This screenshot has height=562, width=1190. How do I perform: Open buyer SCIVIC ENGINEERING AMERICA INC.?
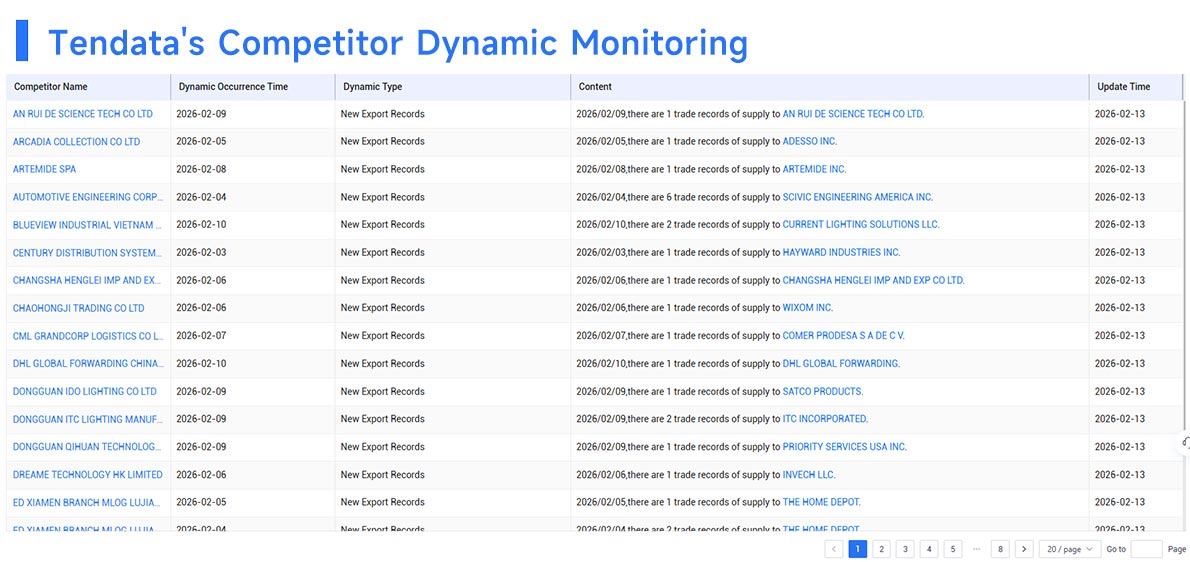(x=858, y=196)
